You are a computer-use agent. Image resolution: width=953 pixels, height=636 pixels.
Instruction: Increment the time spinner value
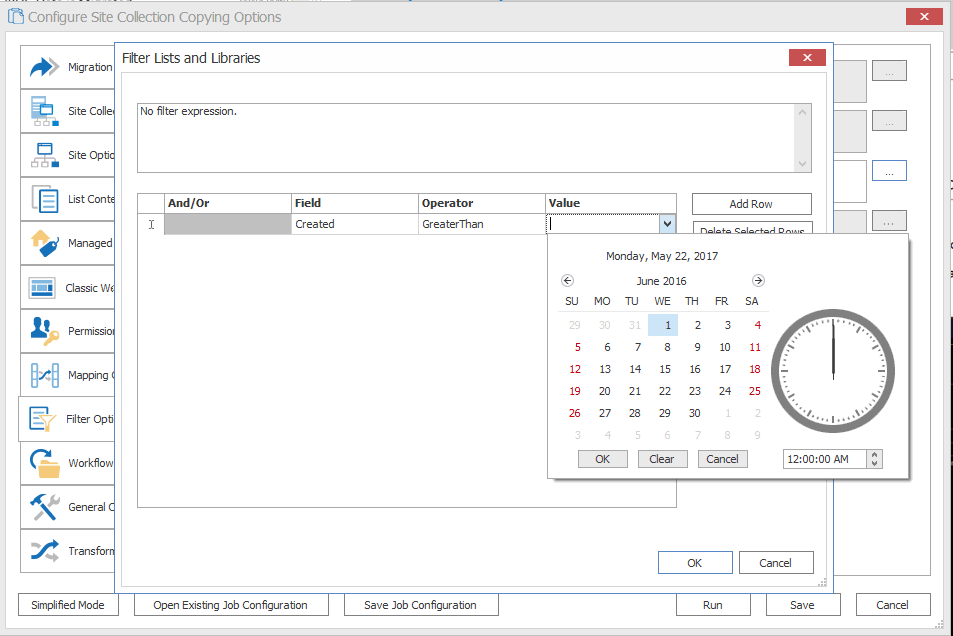[876, 455]
